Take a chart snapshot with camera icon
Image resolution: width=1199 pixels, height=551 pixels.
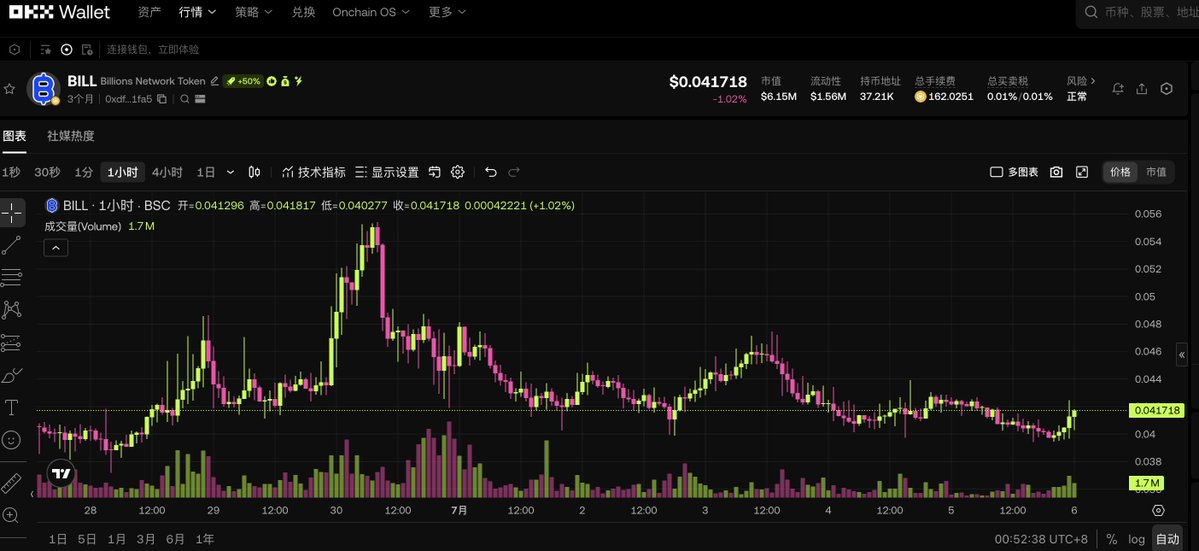[1056, 172]
